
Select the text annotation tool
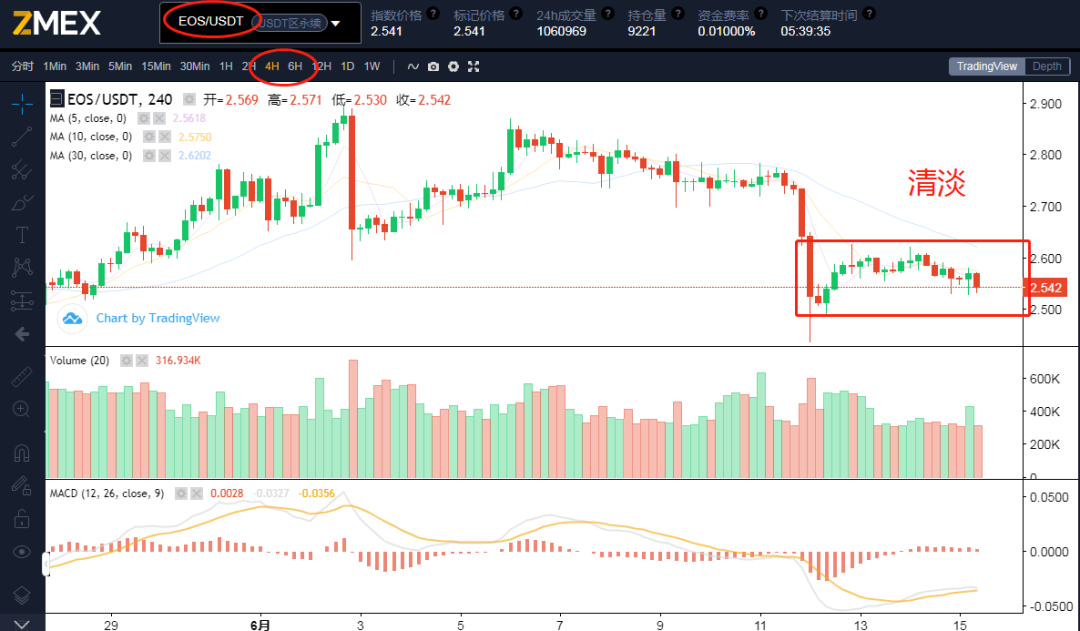point(21,235)
